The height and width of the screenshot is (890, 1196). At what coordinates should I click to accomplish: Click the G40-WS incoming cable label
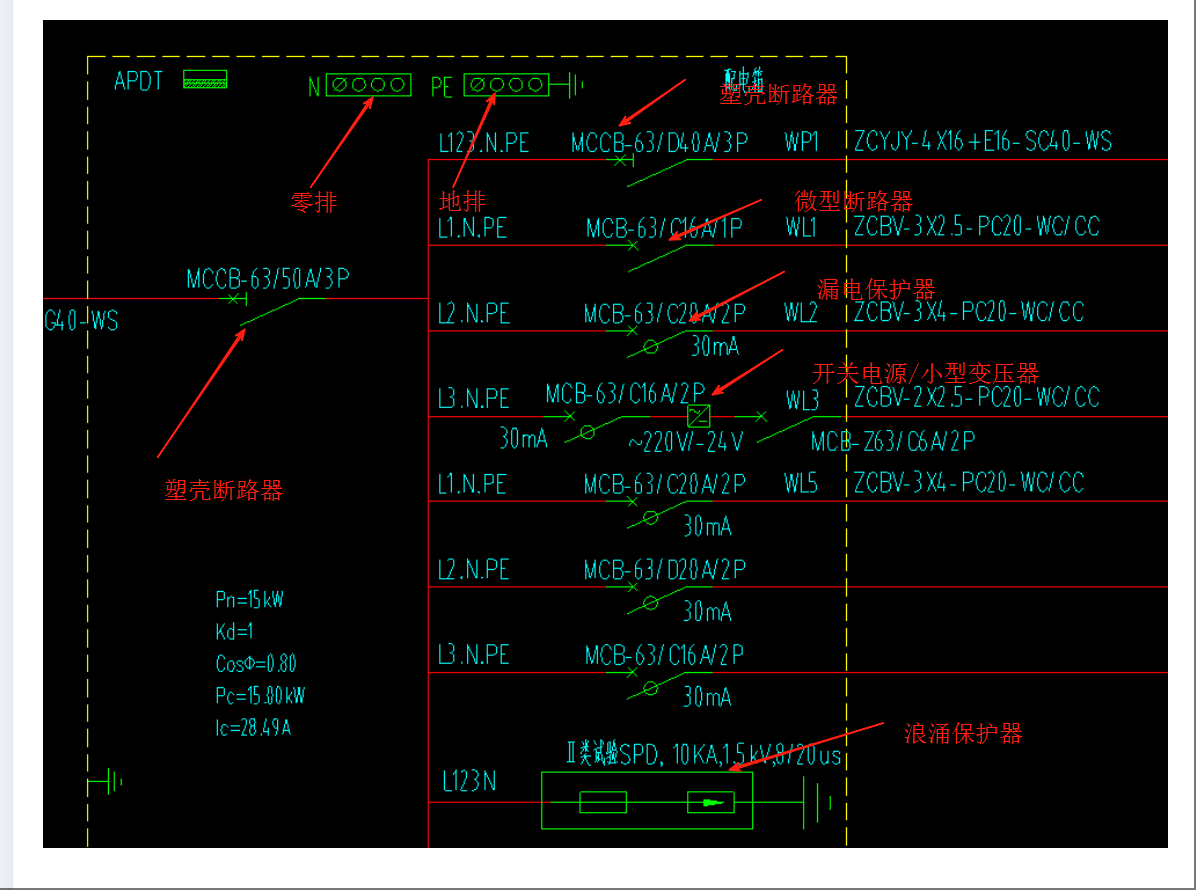click(81, 320)
